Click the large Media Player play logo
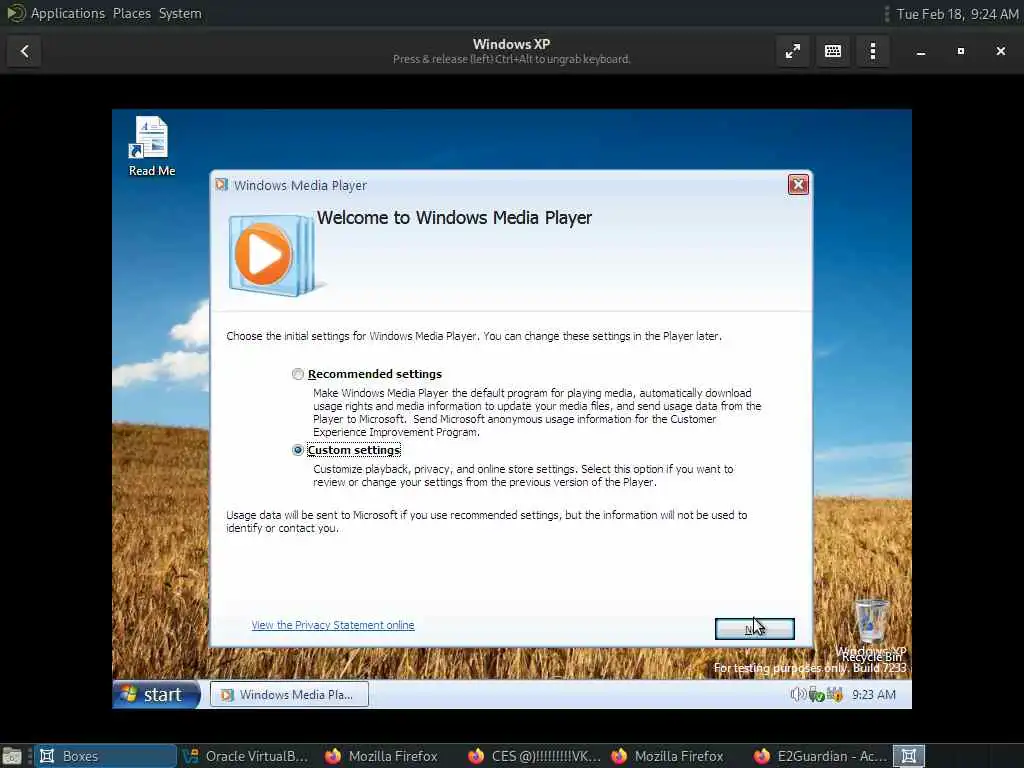1024x768 pixels. [x=272, y=255]
